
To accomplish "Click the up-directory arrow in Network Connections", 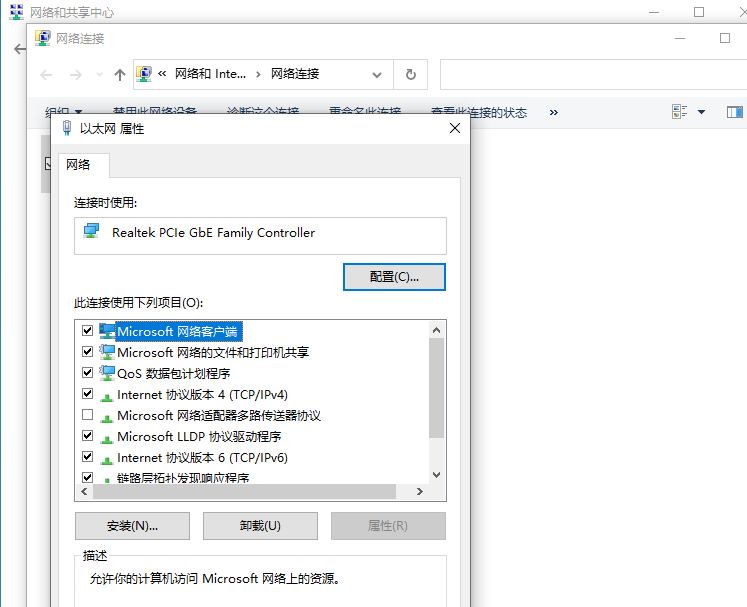I will [x=120, y=75].
